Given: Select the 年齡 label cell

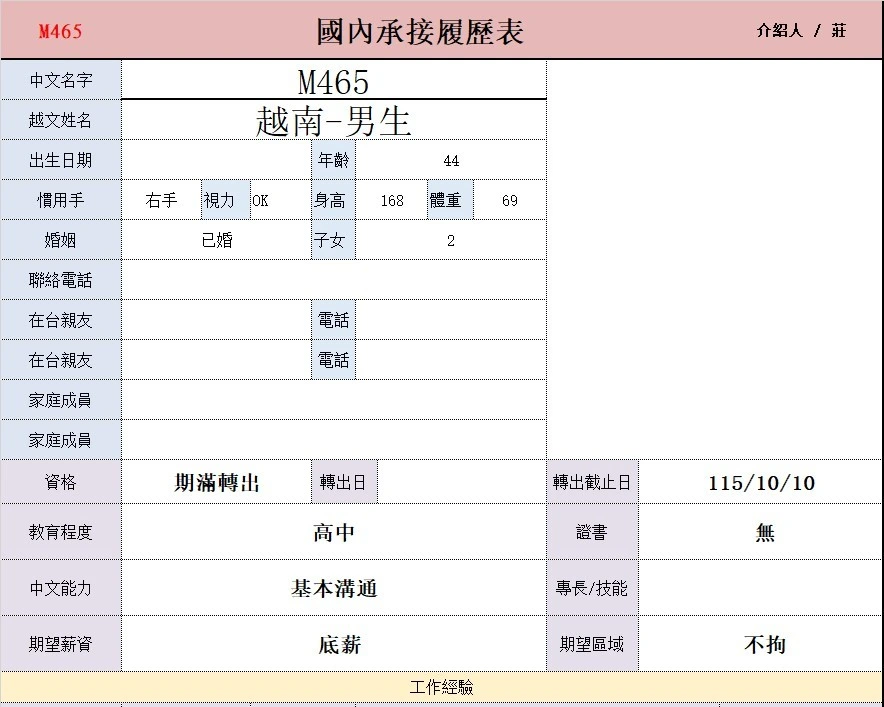Looking at the screenshot, I should (x=333, y=160).
